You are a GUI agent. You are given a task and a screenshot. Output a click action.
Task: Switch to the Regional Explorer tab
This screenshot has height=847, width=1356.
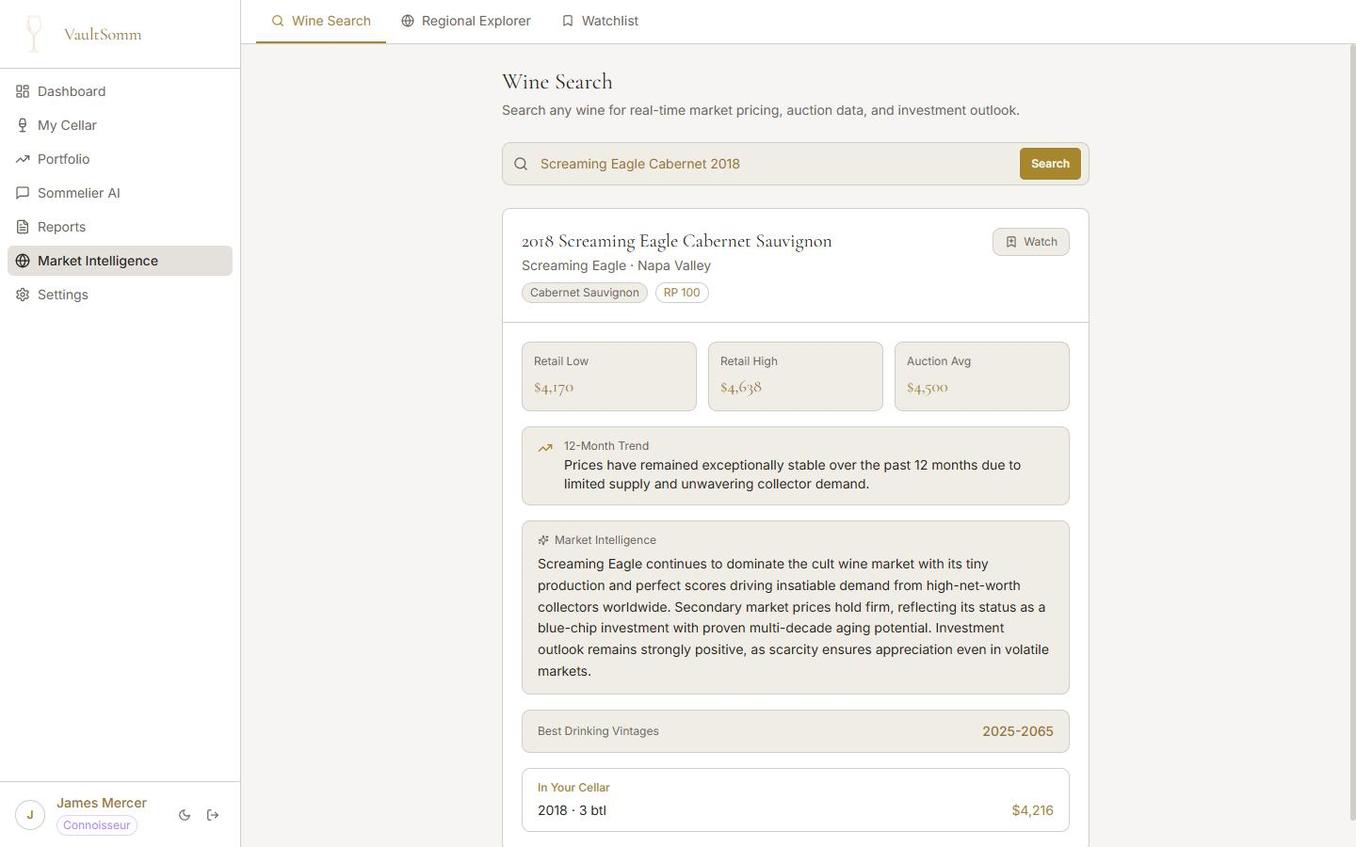[466, 21]
